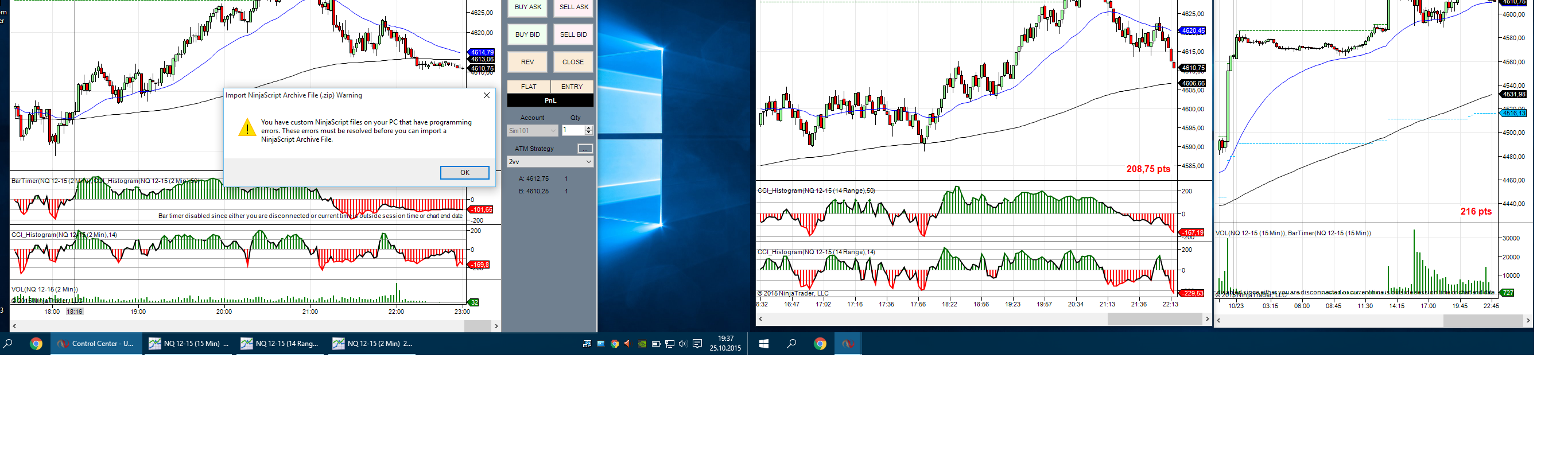This screenshot has width=1568, height=451.
Task: Open the Action Center notification icon
Action: coord(697,344)
